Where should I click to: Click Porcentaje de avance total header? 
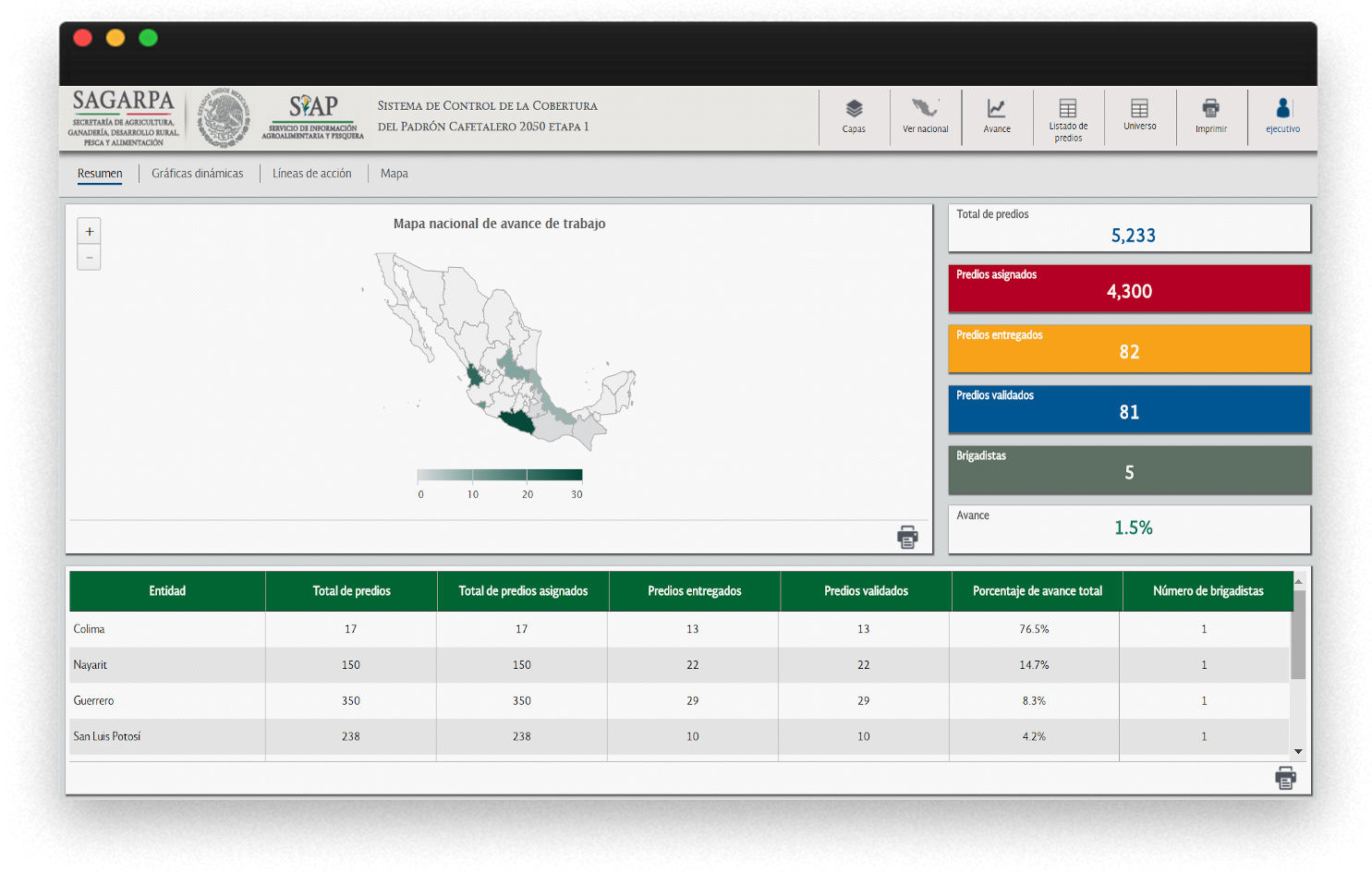tap(1037, 591)
